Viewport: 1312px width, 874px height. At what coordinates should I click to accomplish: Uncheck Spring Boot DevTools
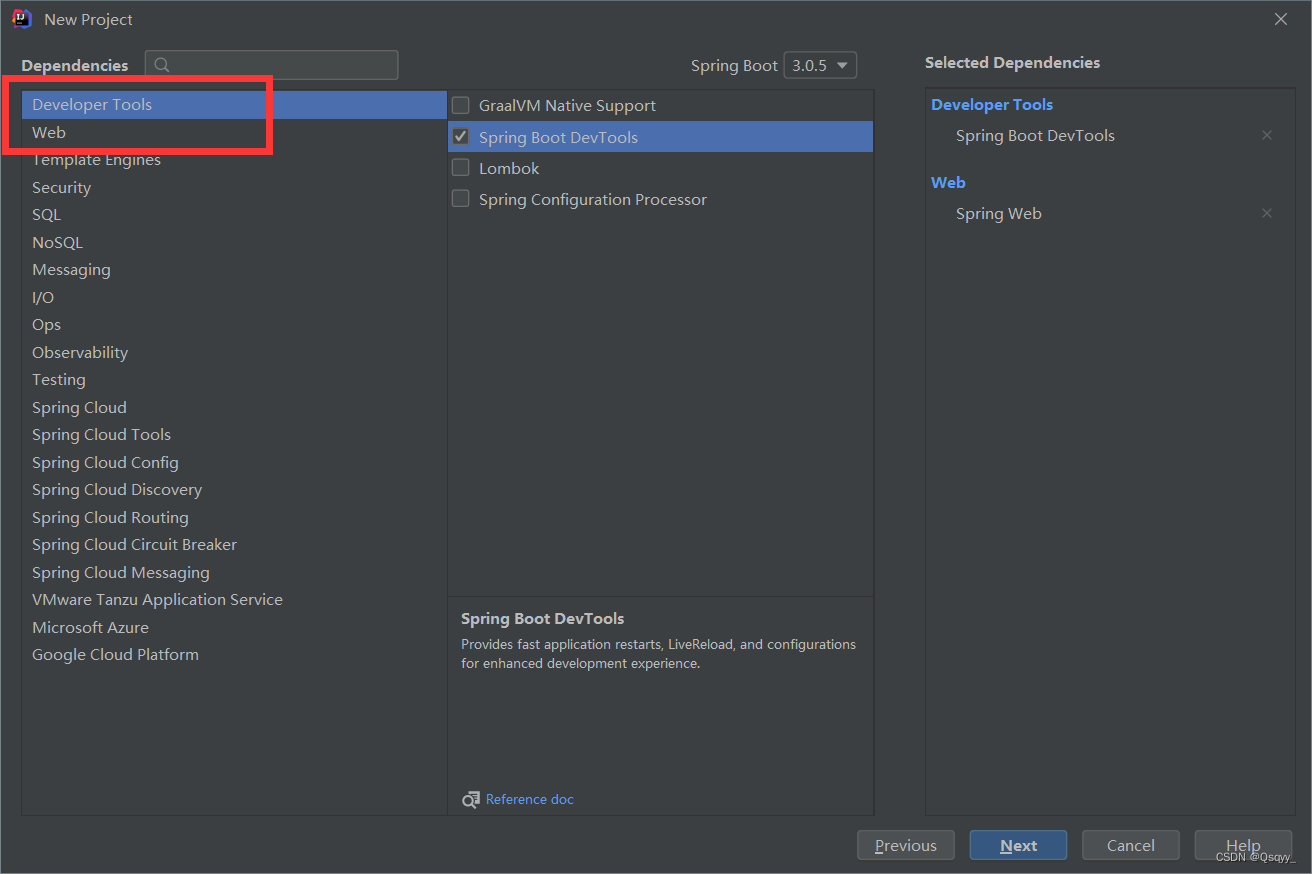(460, 136)
